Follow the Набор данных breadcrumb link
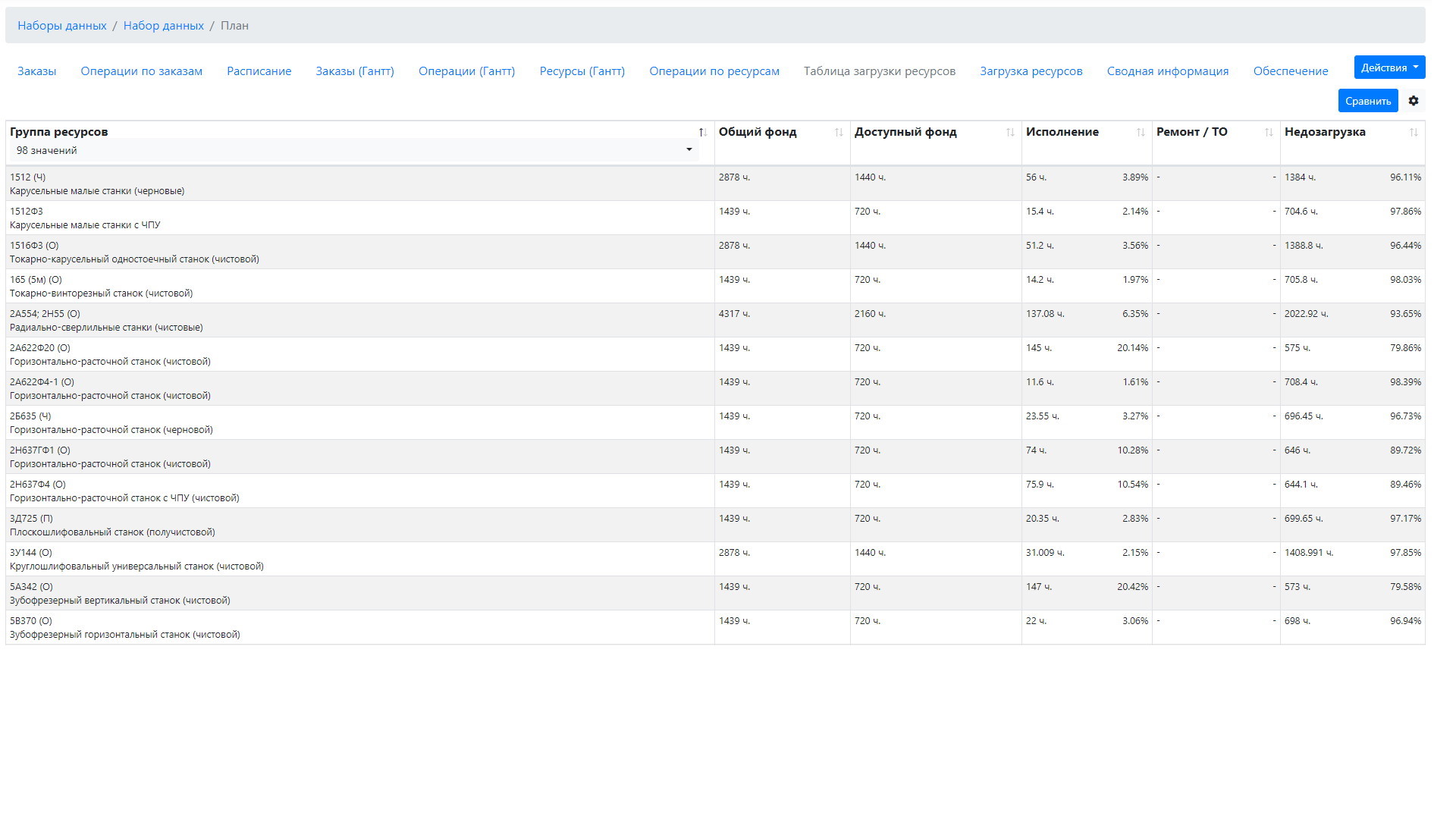Screen dimensions: 1456x819 click(163, 26)
